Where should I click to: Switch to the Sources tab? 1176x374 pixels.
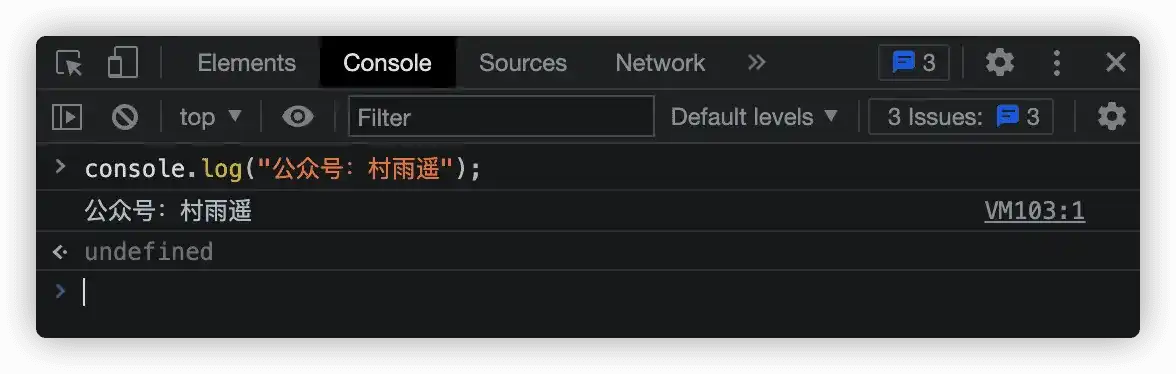coord(523,63)
